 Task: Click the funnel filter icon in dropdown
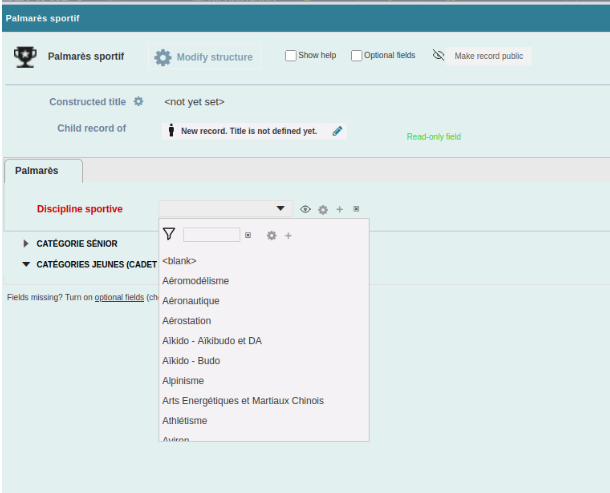pos(169,234)
